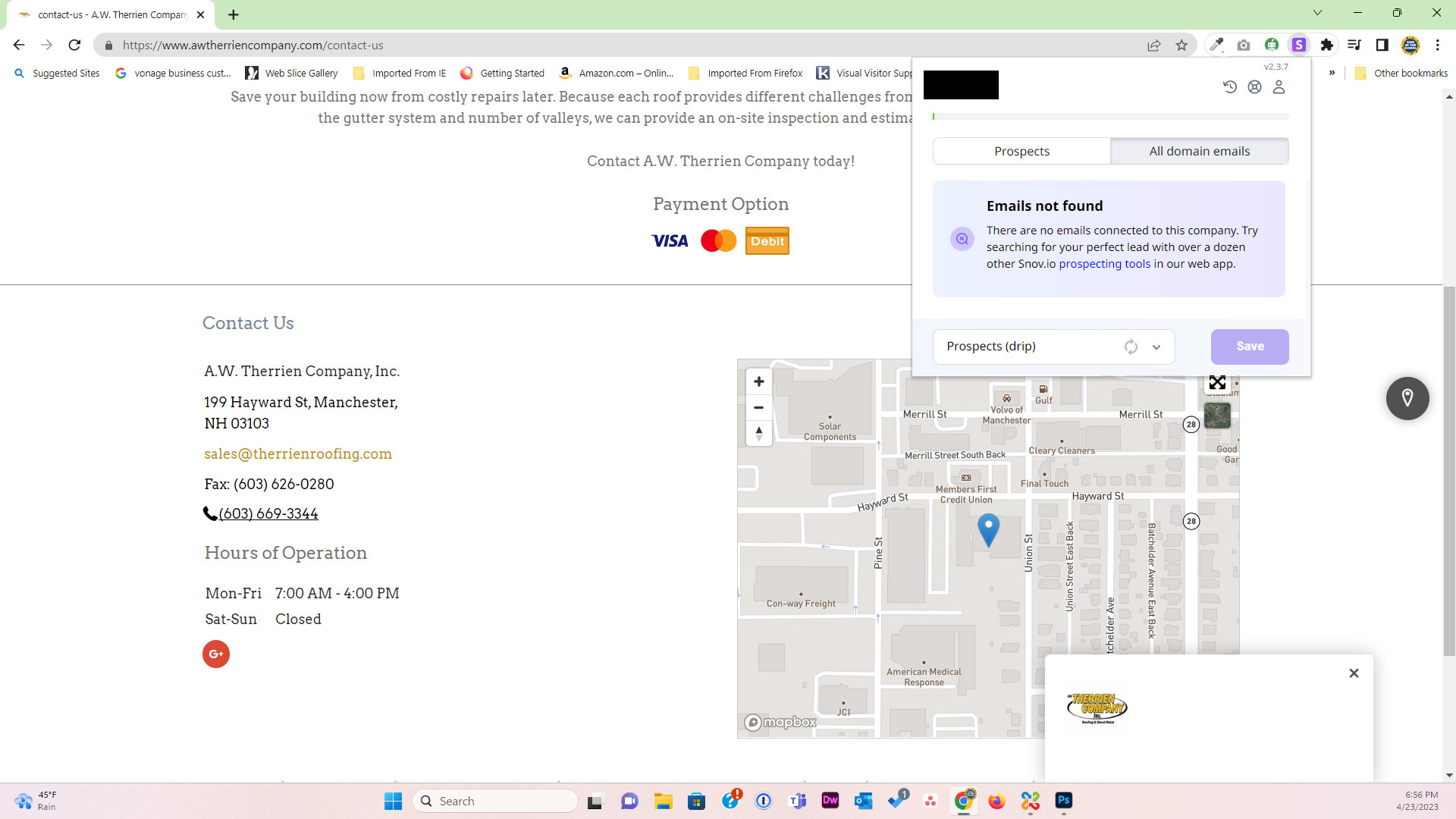Viewport: 1456px width, 819px height.
Task: Select the 'Prospects' tab
Action: click(1022, 151)
